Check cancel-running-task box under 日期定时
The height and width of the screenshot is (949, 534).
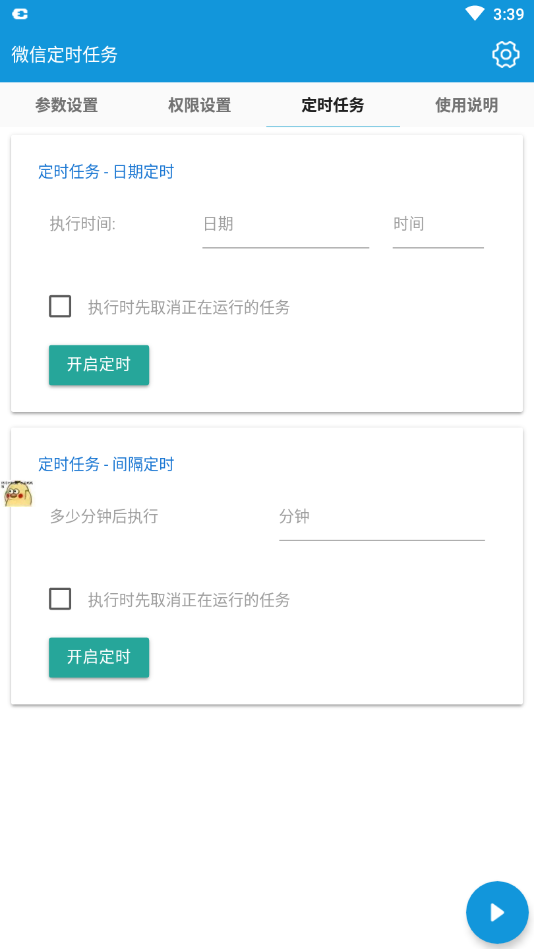tap(60, 306)
